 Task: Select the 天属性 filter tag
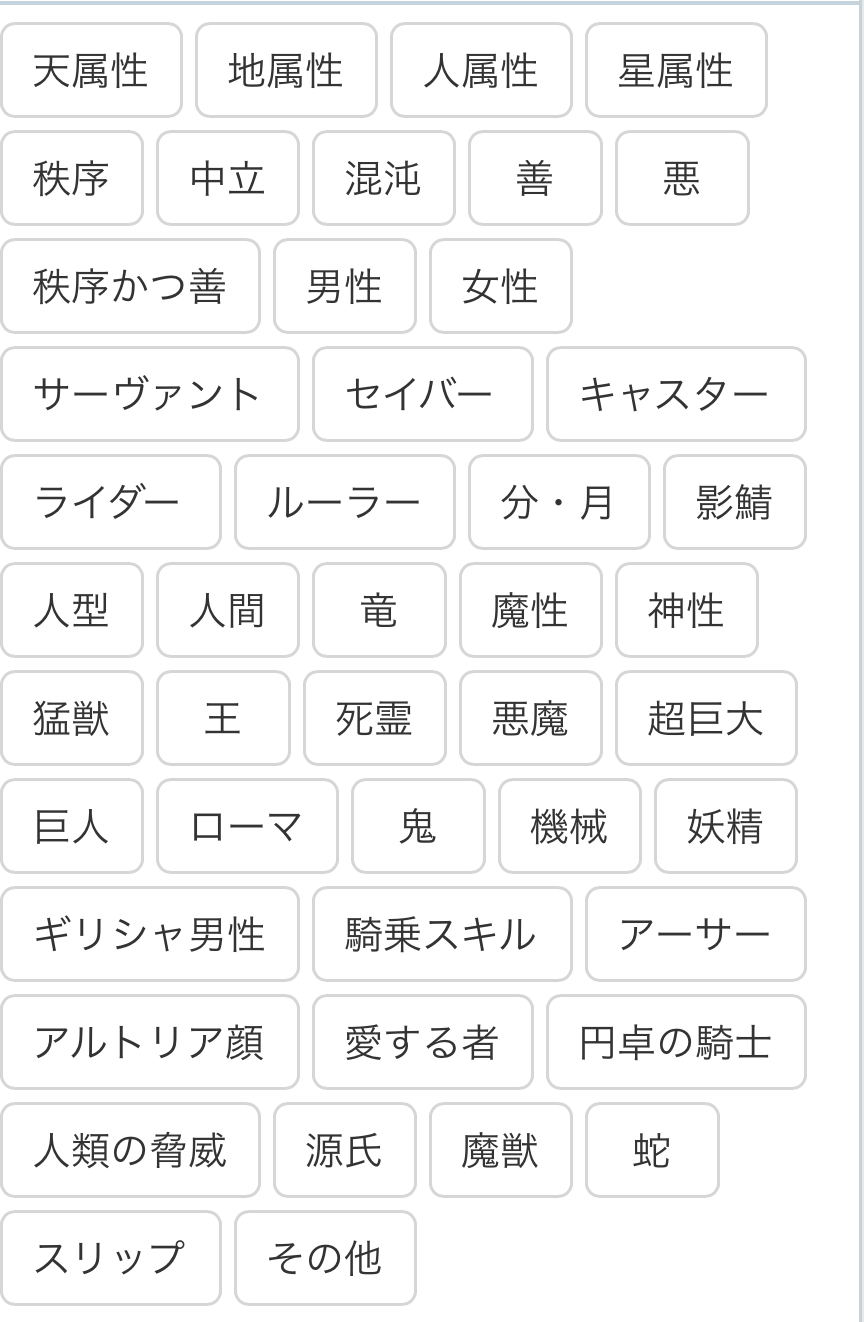tap(91, 71)
